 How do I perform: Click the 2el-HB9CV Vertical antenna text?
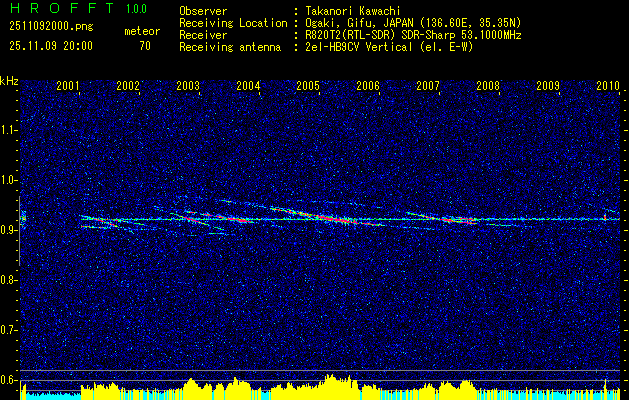click(x=389, y=47)
